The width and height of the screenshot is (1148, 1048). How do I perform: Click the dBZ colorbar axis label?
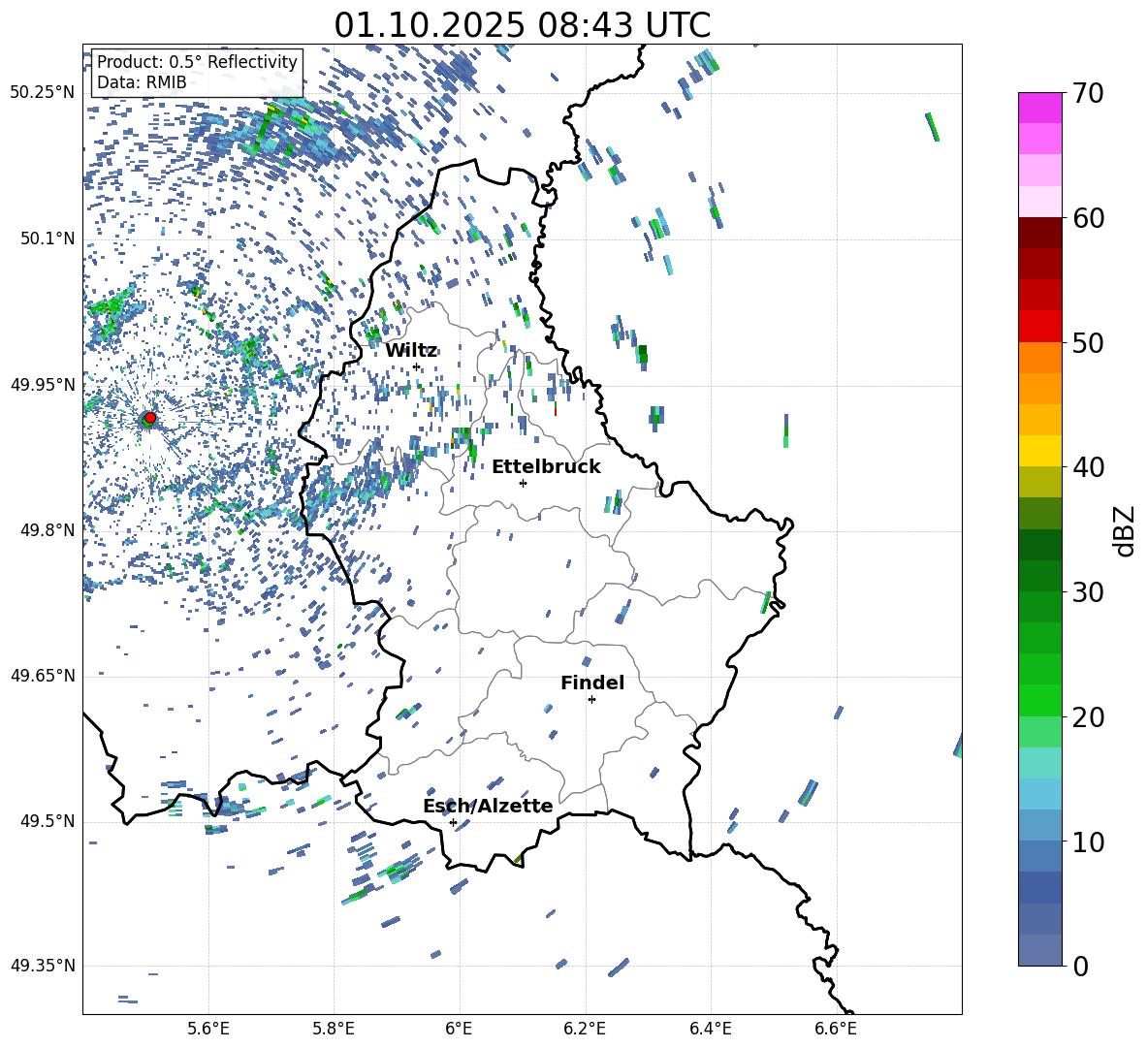pos(1126,530)
